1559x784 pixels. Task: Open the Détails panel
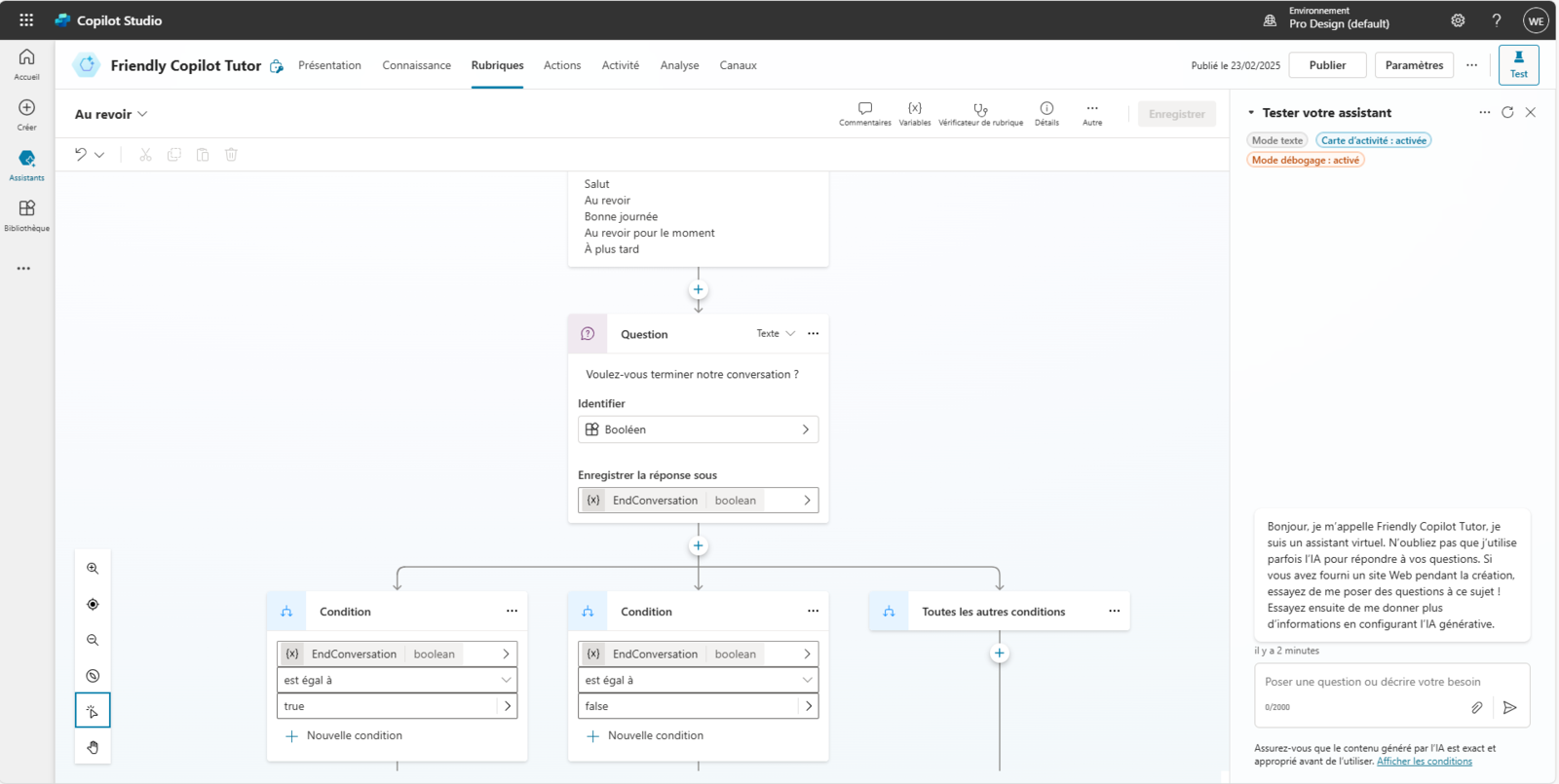1046,114
